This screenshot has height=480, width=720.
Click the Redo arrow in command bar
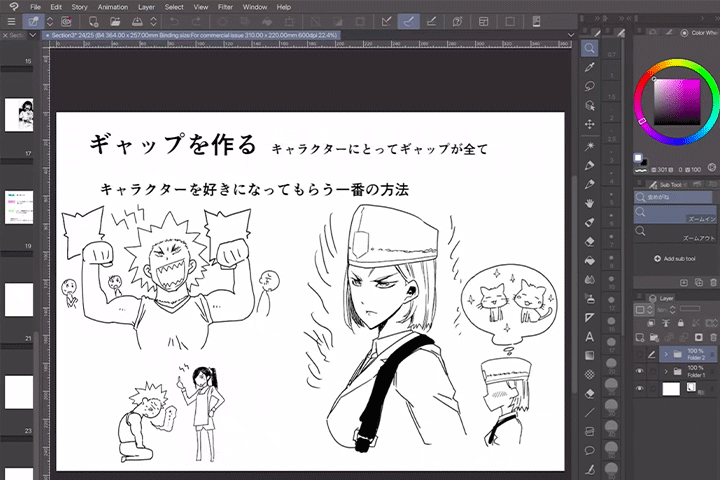[196, 22]
